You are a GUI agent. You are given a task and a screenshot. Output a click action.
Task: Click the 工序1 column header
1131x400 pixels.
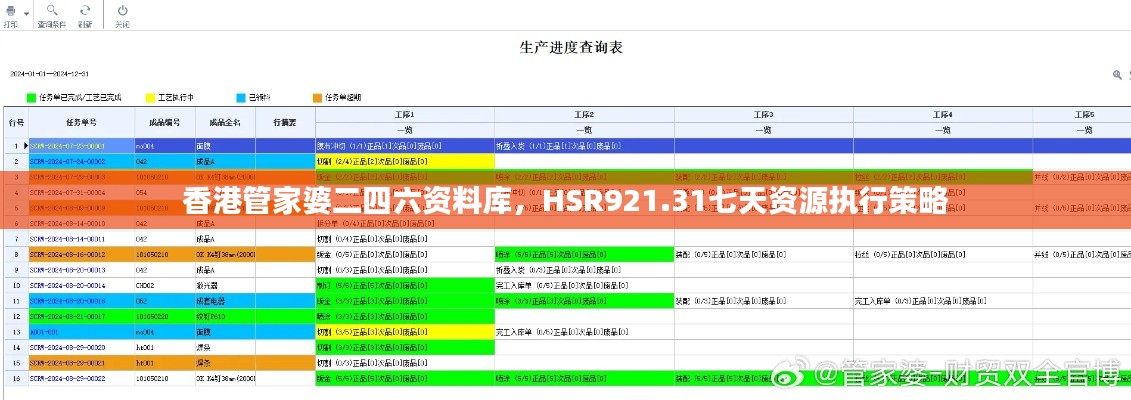(x=404, y=115)
